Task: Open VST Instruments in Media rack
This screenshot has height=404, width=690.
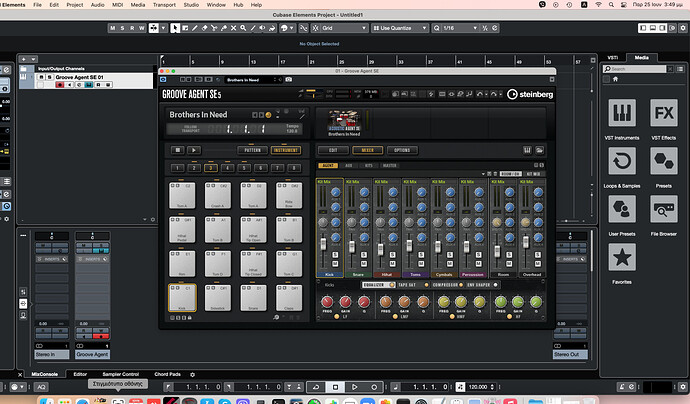Action: [622, 114]
